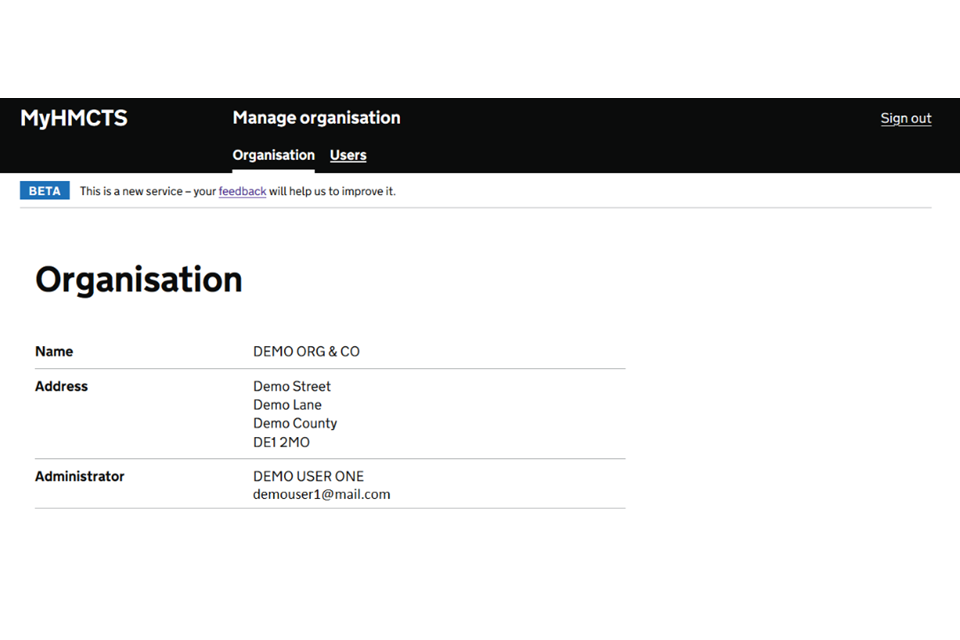The height and width of the screenshot is (640, 960).
Task: Sign out of the service
Action: click(905, 118)
